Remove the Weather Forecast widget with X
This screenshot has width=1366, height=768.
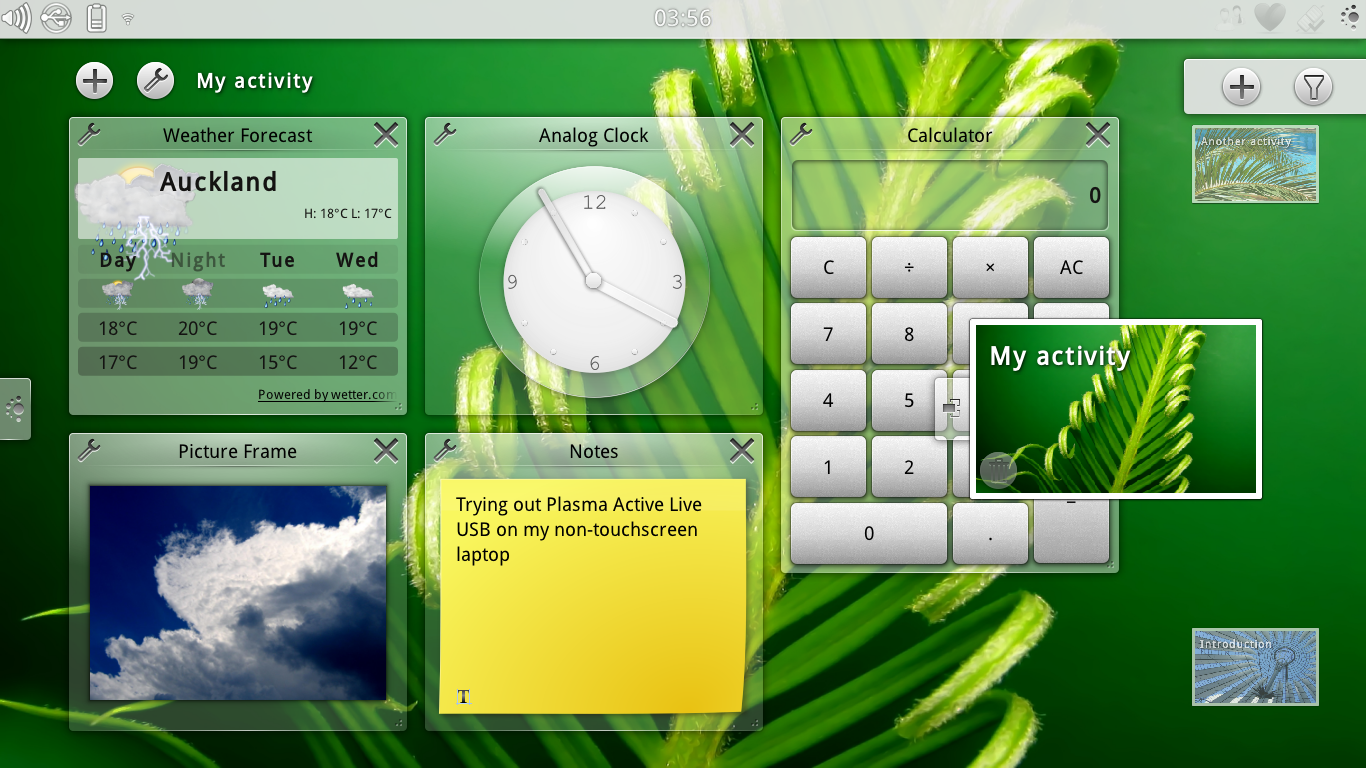tap(386, 134)
